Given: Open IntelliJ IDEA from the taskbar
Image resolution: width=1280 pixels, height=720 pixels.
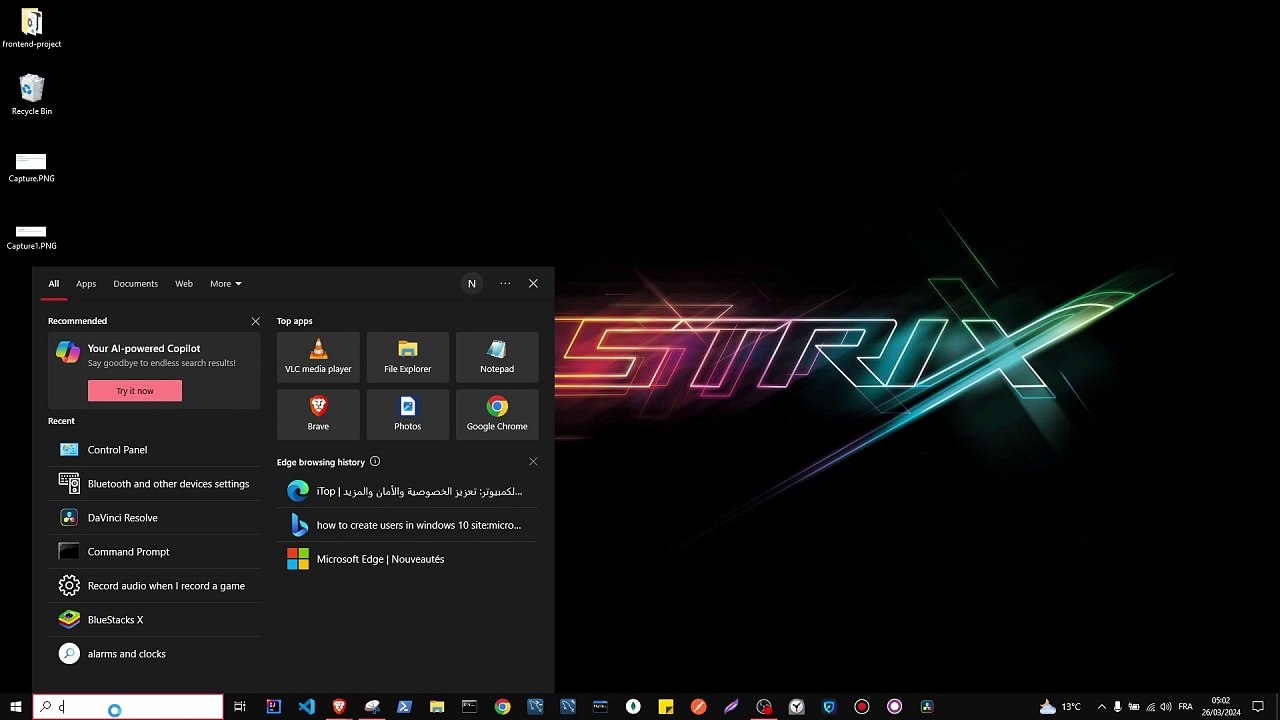Looking at the screenshot, I should click(273, 707).
